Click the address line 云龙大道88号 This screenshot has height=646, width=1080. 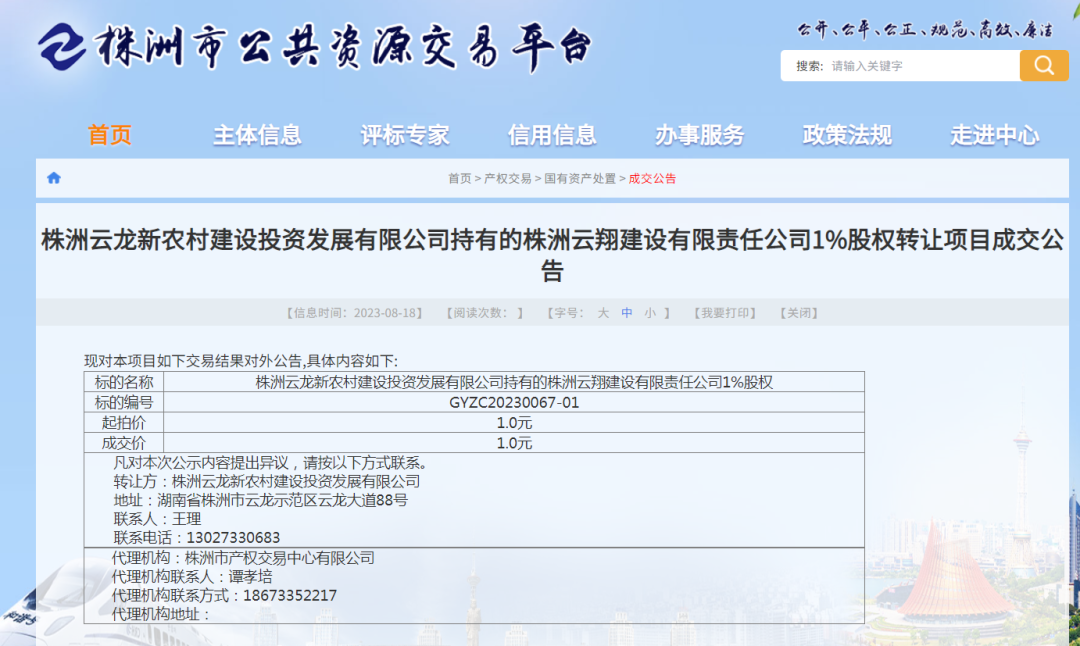tap(260, 500)
